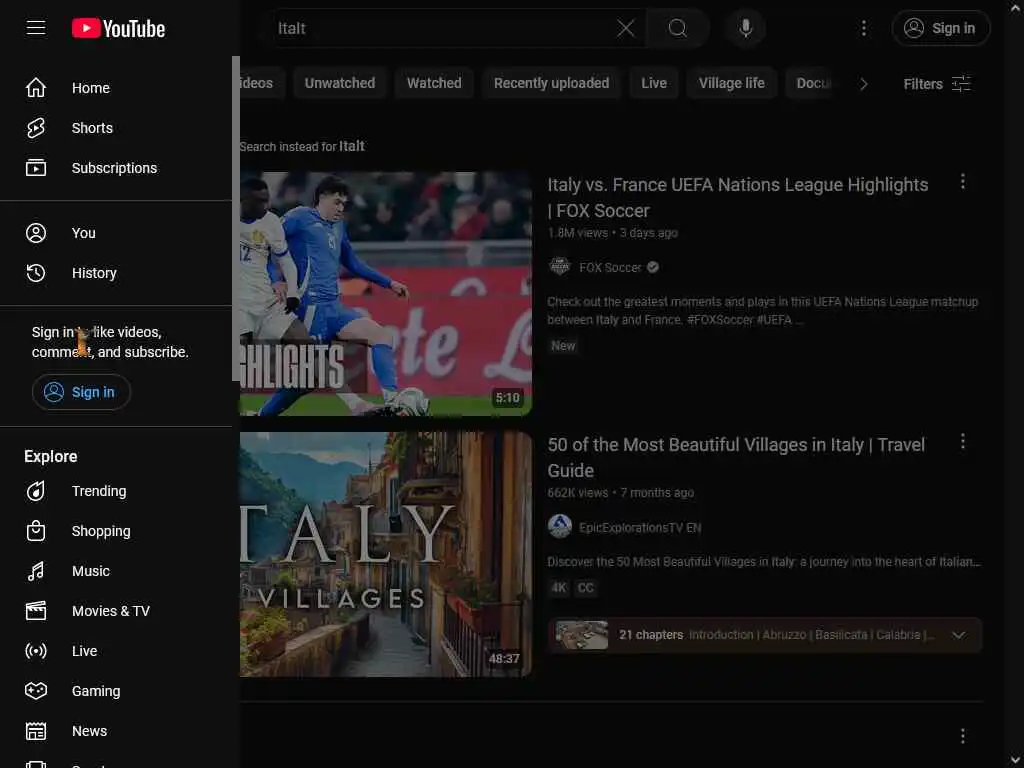Screen dimensions: 1024x768
Task: Open the FOX Soccer channel avatar
Action: pyautogui.click(x=560, y=266)
